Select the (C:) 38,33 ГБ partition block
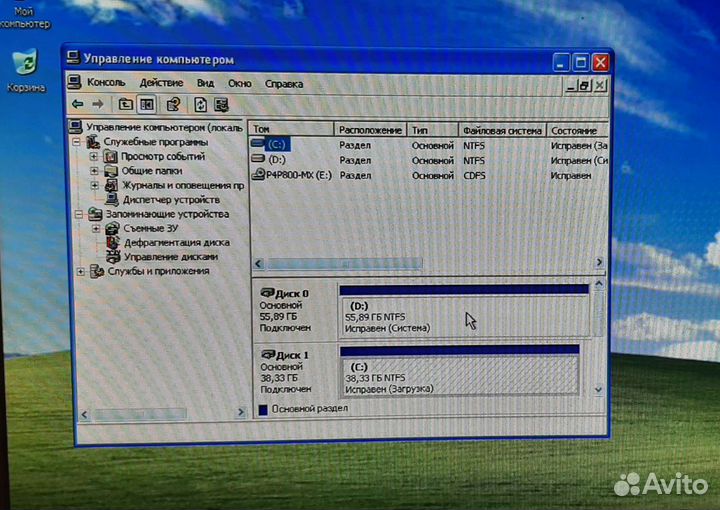Viewport: 720px width, 510px height. (460, 372)
